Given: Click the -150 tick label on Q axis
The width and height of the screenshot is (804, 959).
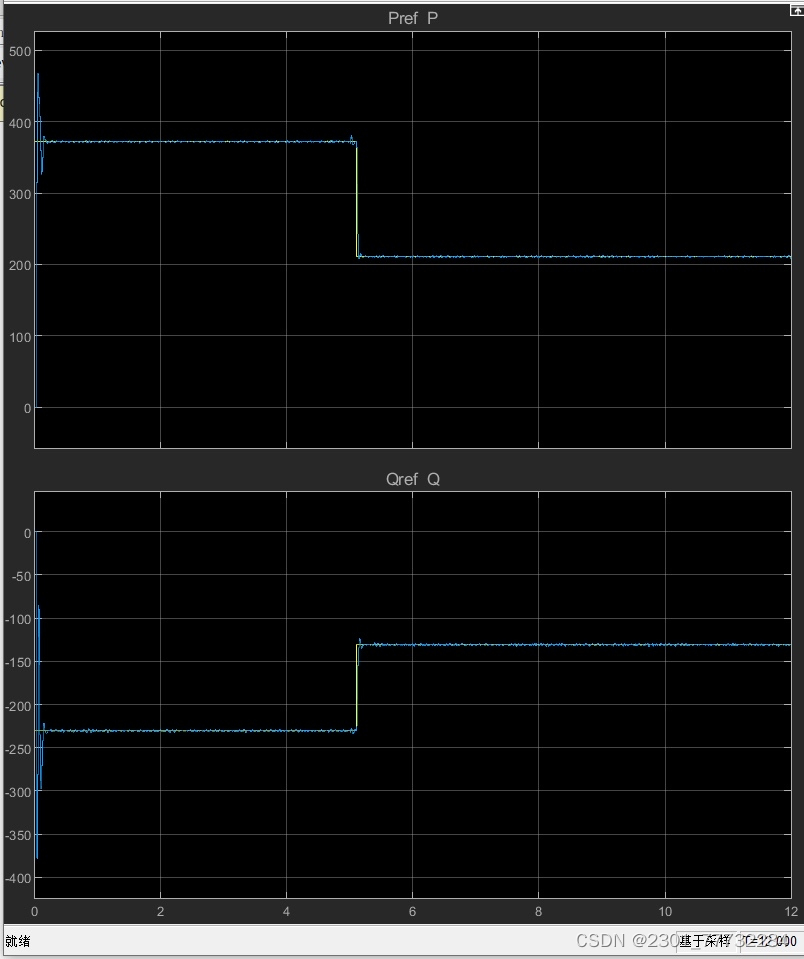Looking at the screenshot, I should point(18,662).
